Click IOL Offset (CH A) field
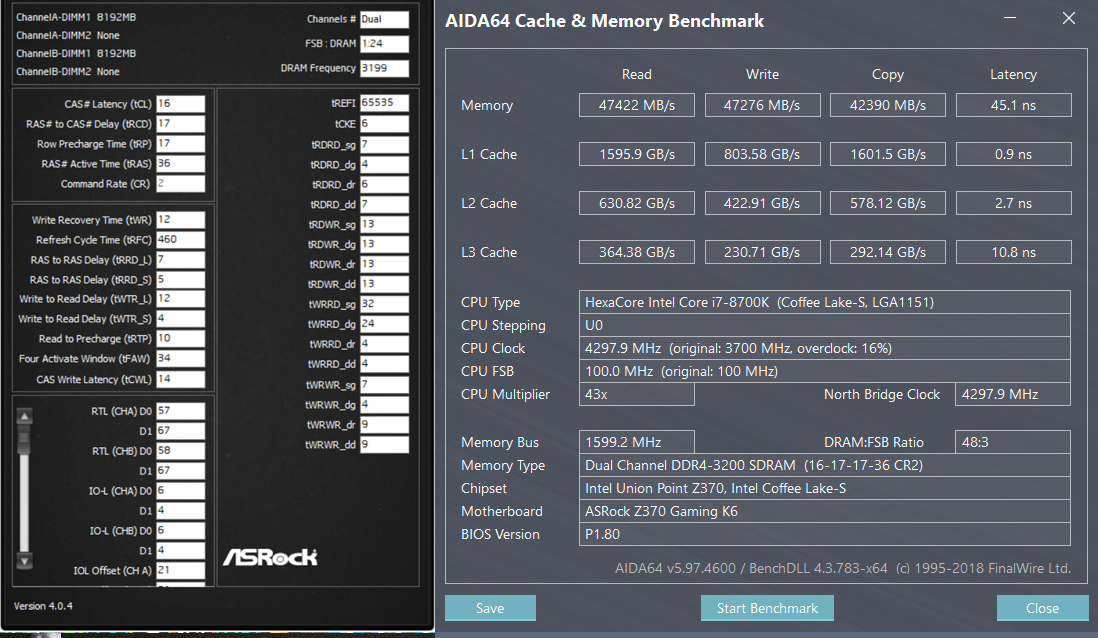This screenshot has height=638, width=1098. click(181, 570)
